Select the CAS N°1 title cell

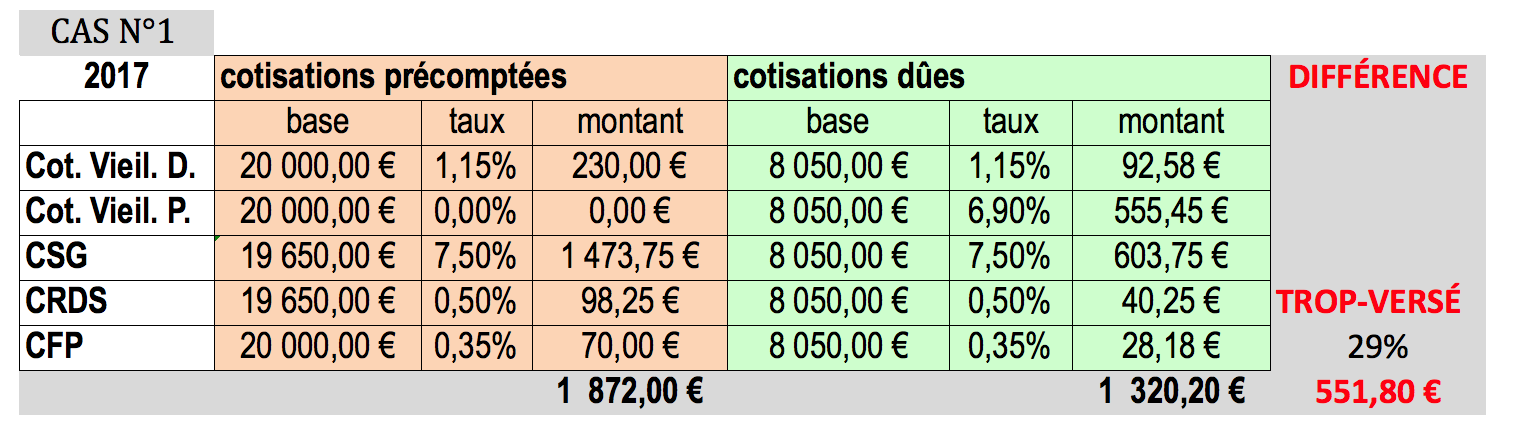pyautogui.click(x=116, y=32)
